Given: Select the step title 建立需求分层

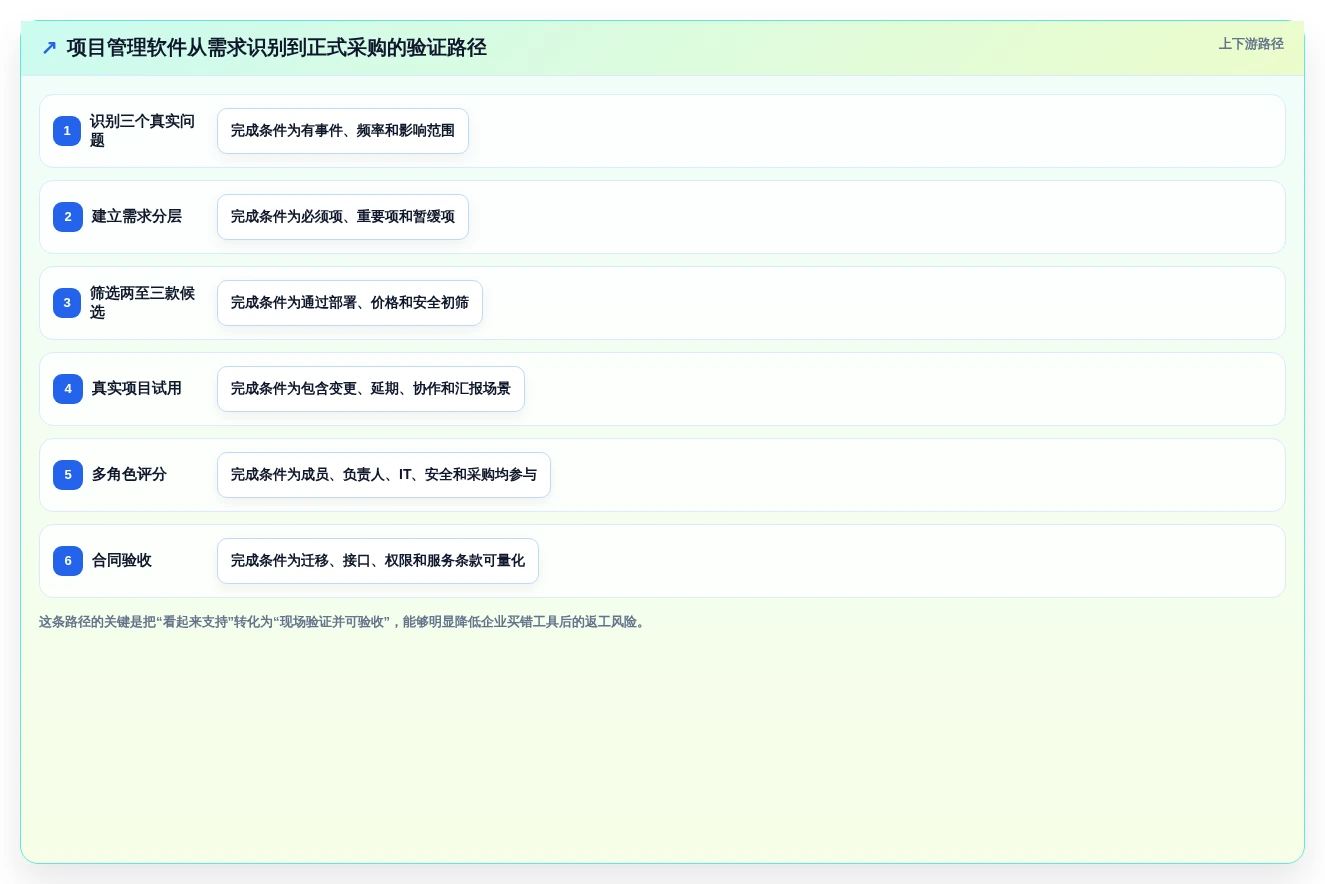Looking at the screenshot, I should tap(137, 217).
